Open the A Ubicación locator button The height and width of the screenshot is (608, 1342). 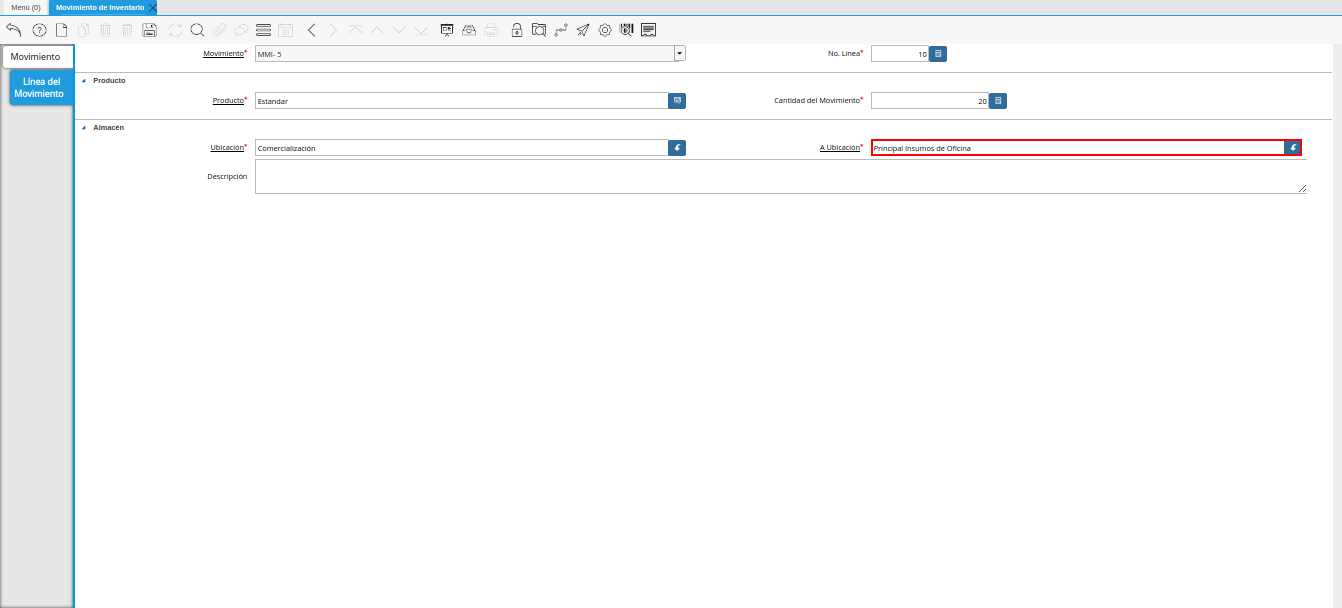tap(1293, 148)
